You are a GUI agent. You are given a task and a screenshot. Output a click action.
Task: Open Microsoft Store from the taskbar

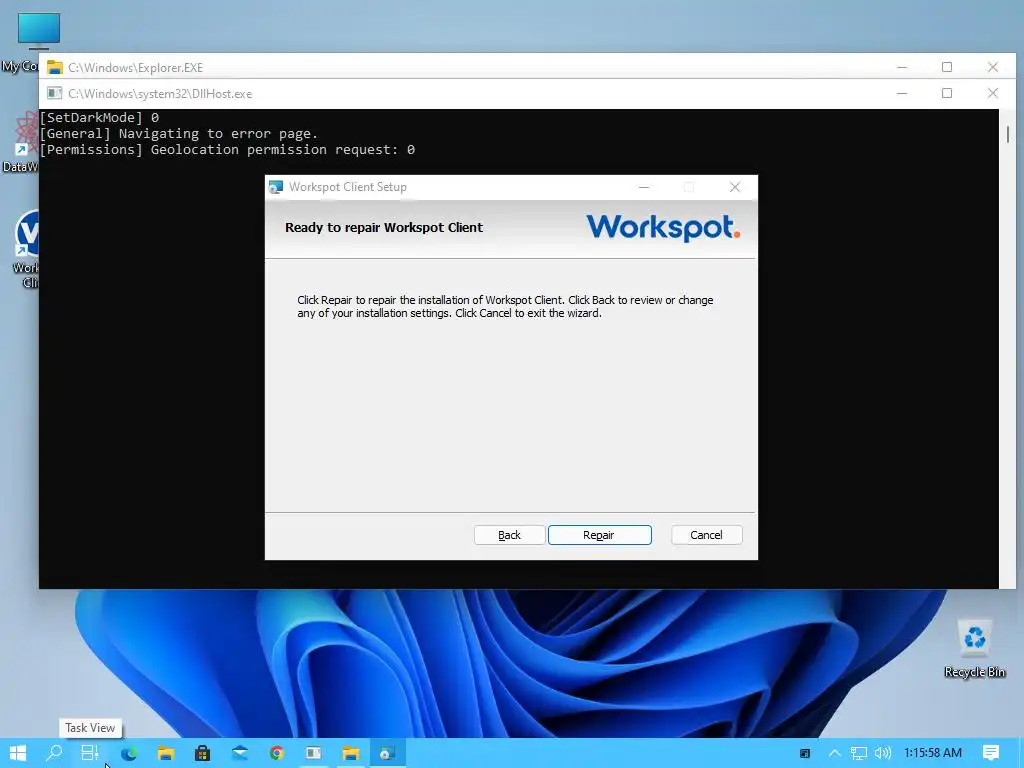(x=202, y=753)
